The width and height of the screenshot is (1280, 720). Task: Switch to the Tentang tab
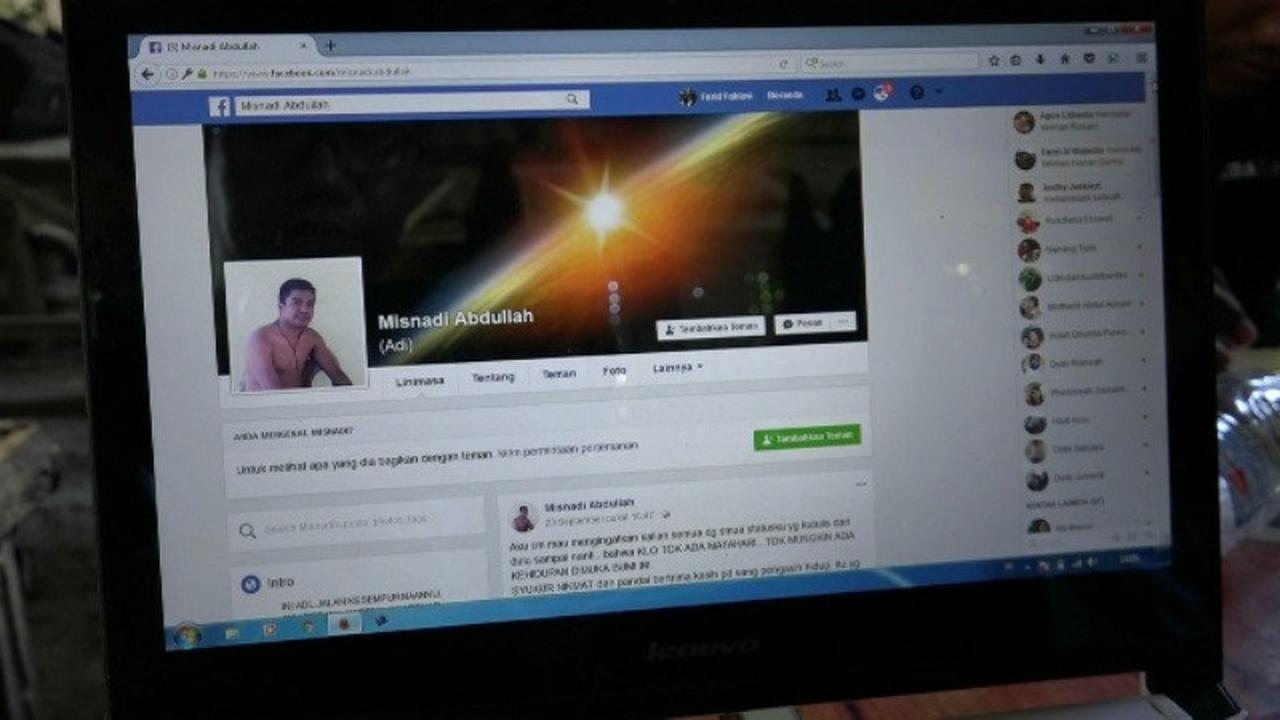click(x=493, y=377)
